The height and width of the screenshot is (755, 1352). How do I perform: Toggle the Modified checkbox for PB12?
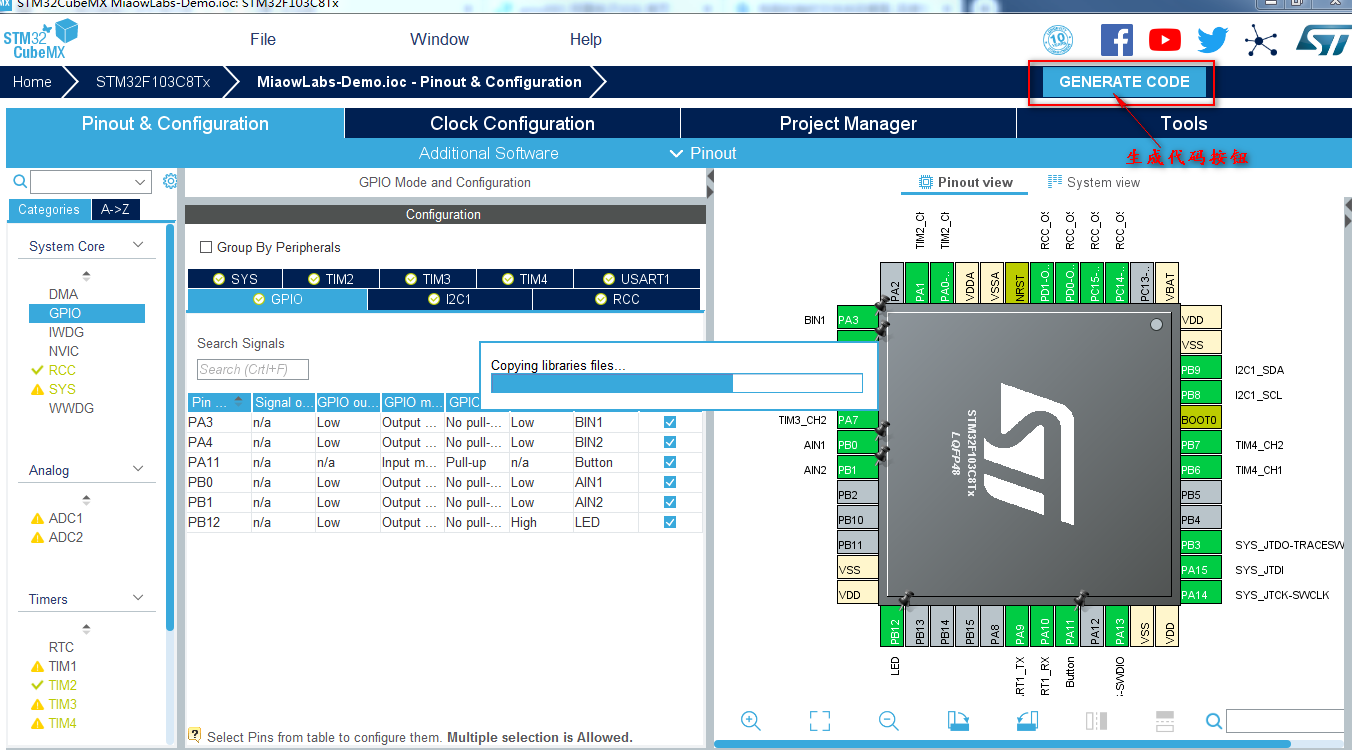click(670, 522)
